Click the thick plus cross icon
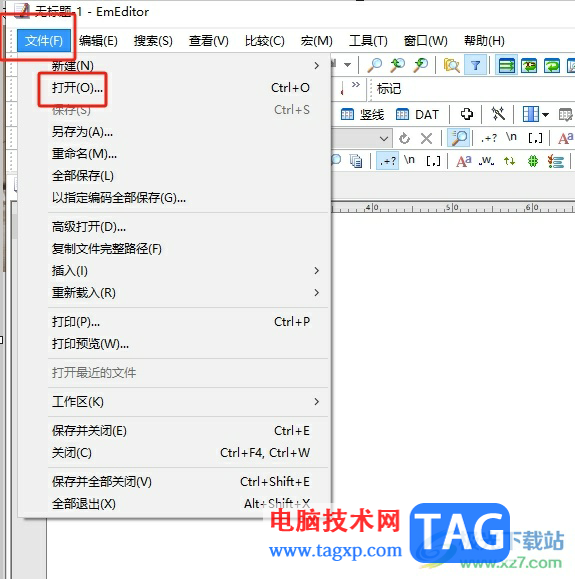Viewport: 575px width, 579px height. 467,114
